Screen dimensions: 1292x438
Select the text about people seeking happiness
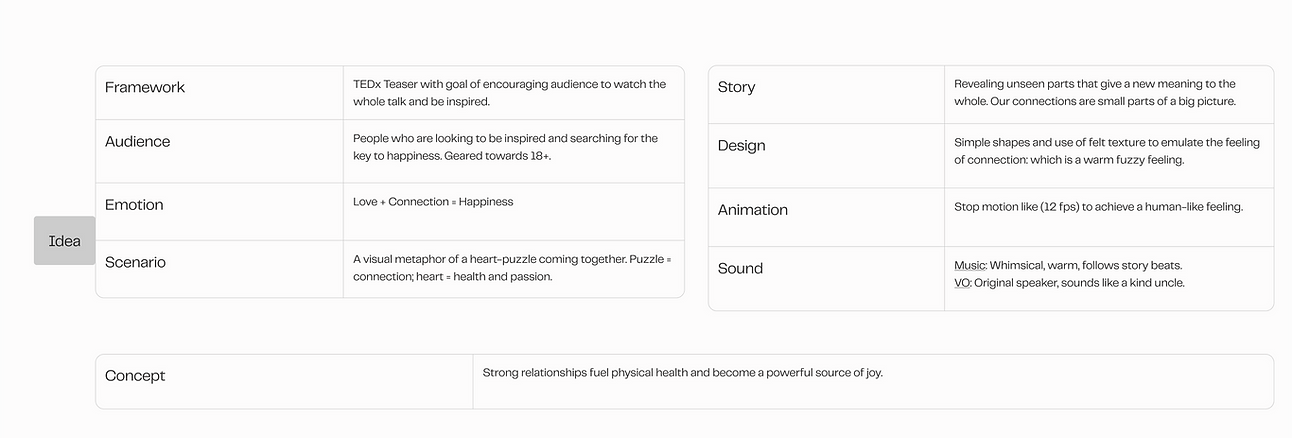(505, 147)
